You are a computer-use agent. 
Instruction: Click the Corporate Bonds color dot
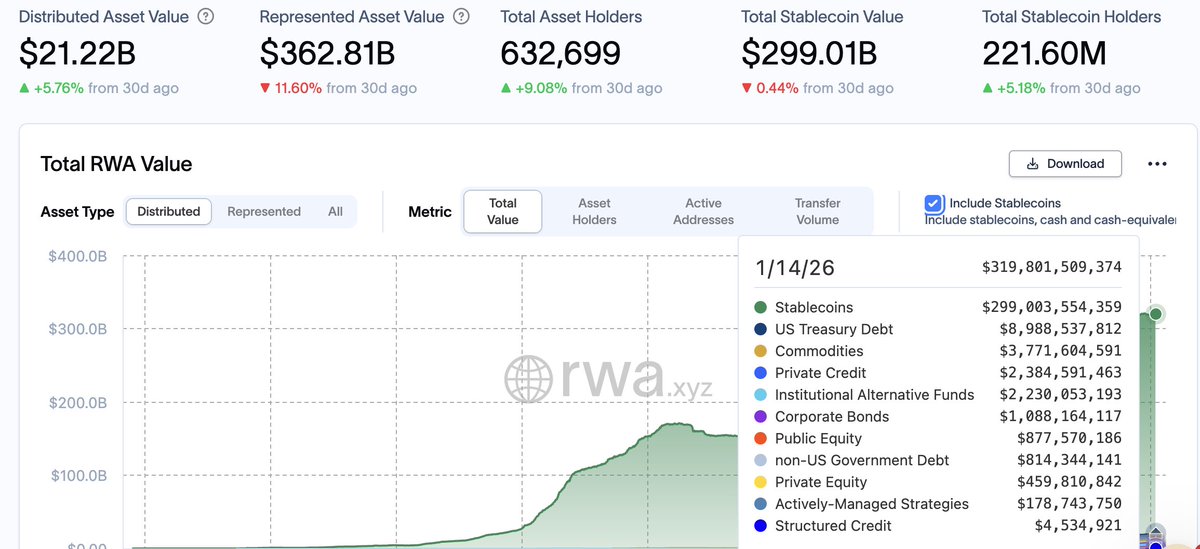point(761,416)
